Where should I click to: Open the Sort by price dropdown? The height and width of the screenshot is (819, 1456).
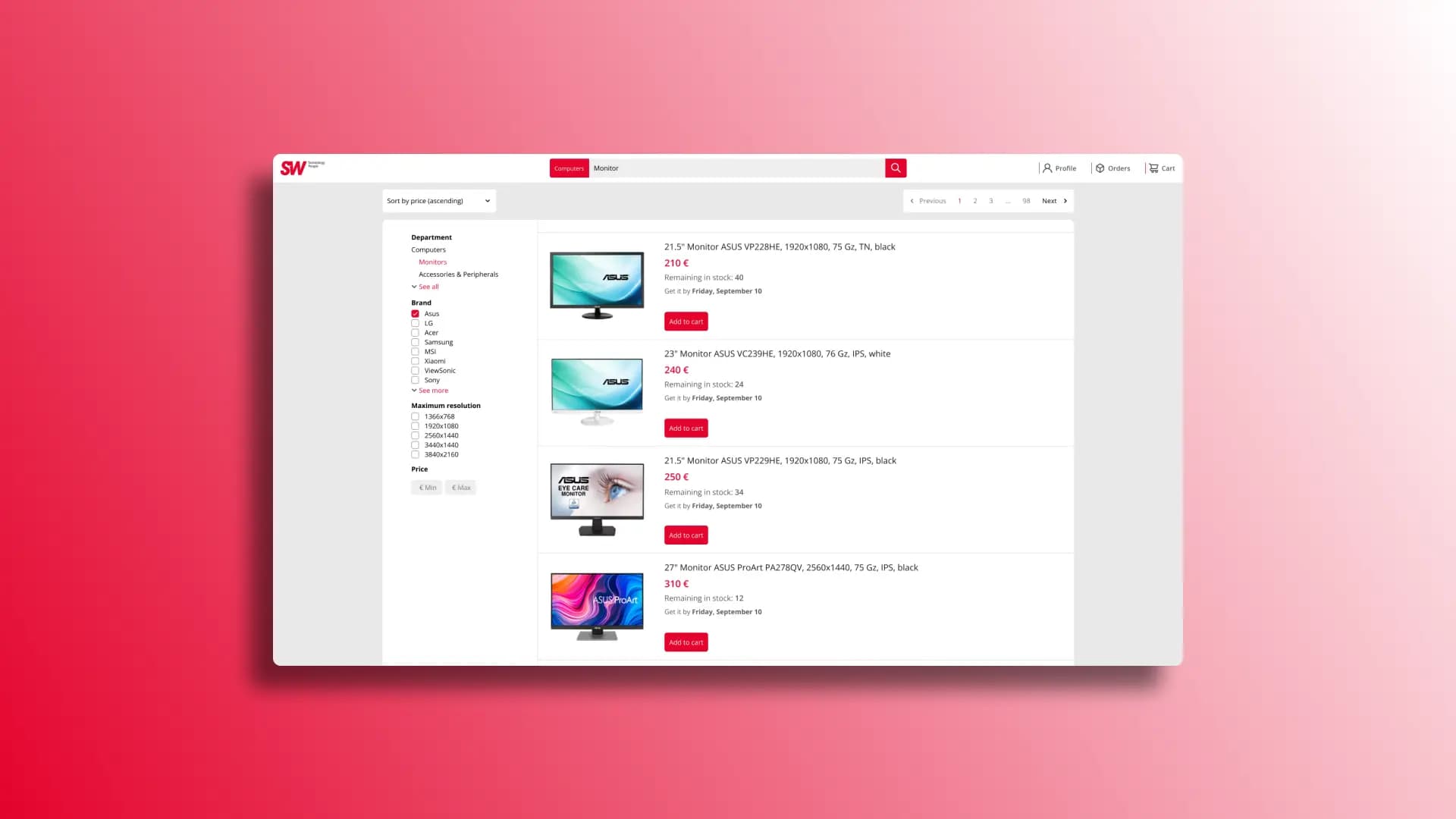coord(438,201)
